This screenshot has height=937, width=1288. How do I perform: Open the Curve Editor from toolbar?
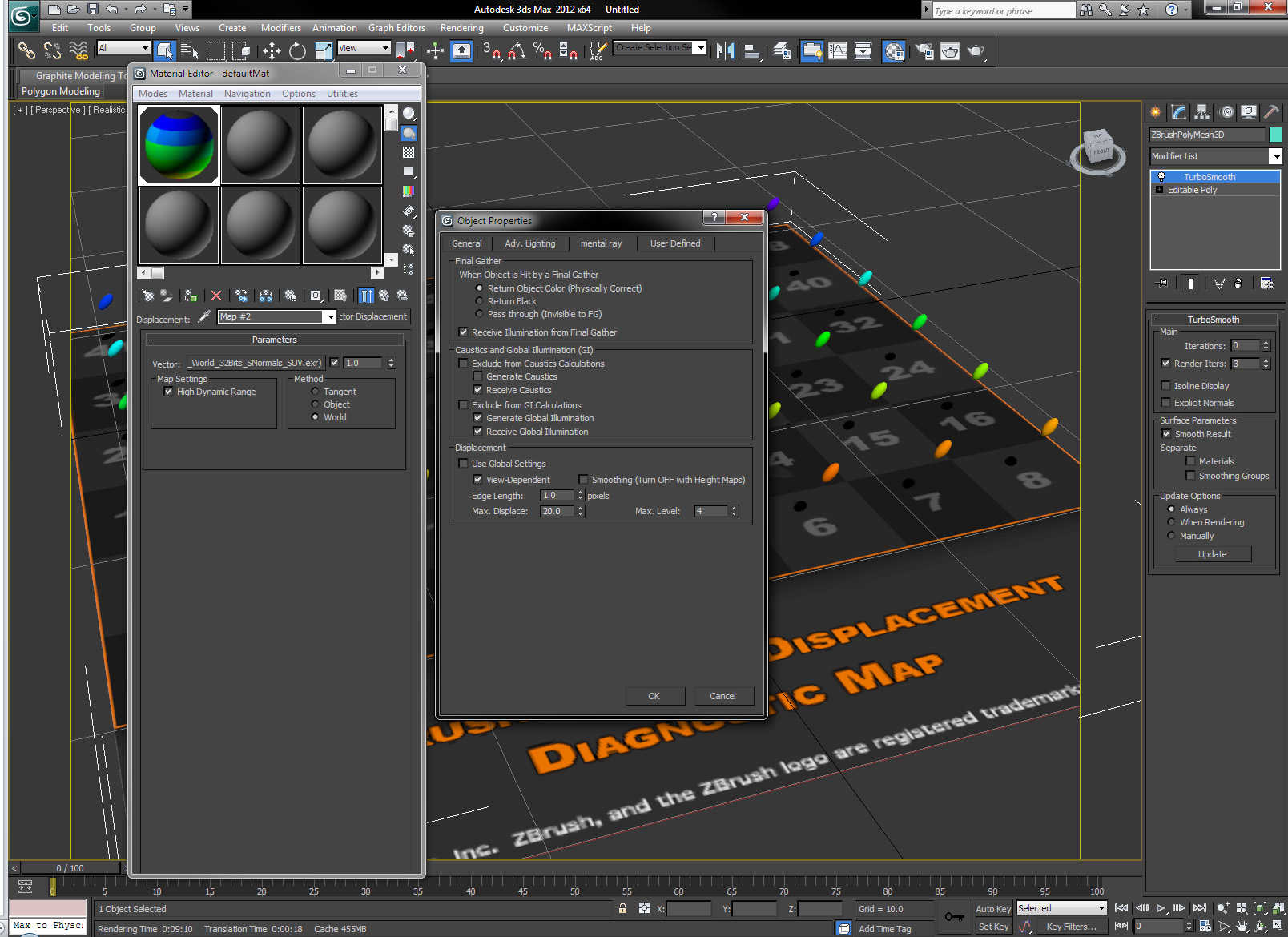click(x=838, y=51)
